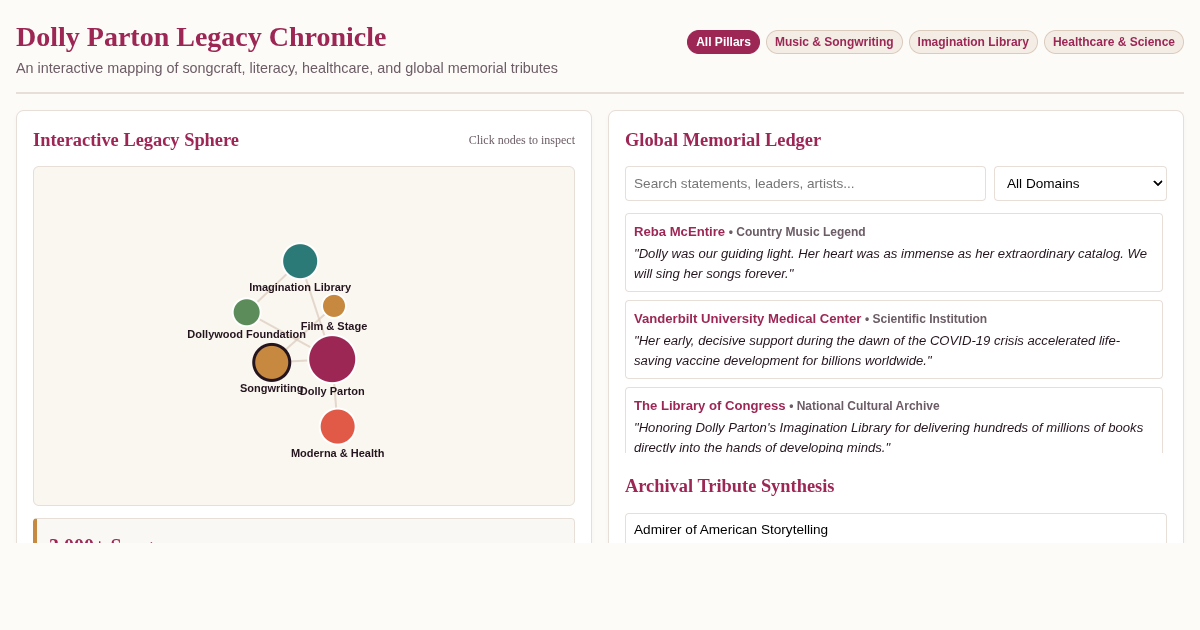The width and height of the screenshot is (1200, 630).
Task: Activate the All Pillars filter pill
Action: [x=723, y=42]
